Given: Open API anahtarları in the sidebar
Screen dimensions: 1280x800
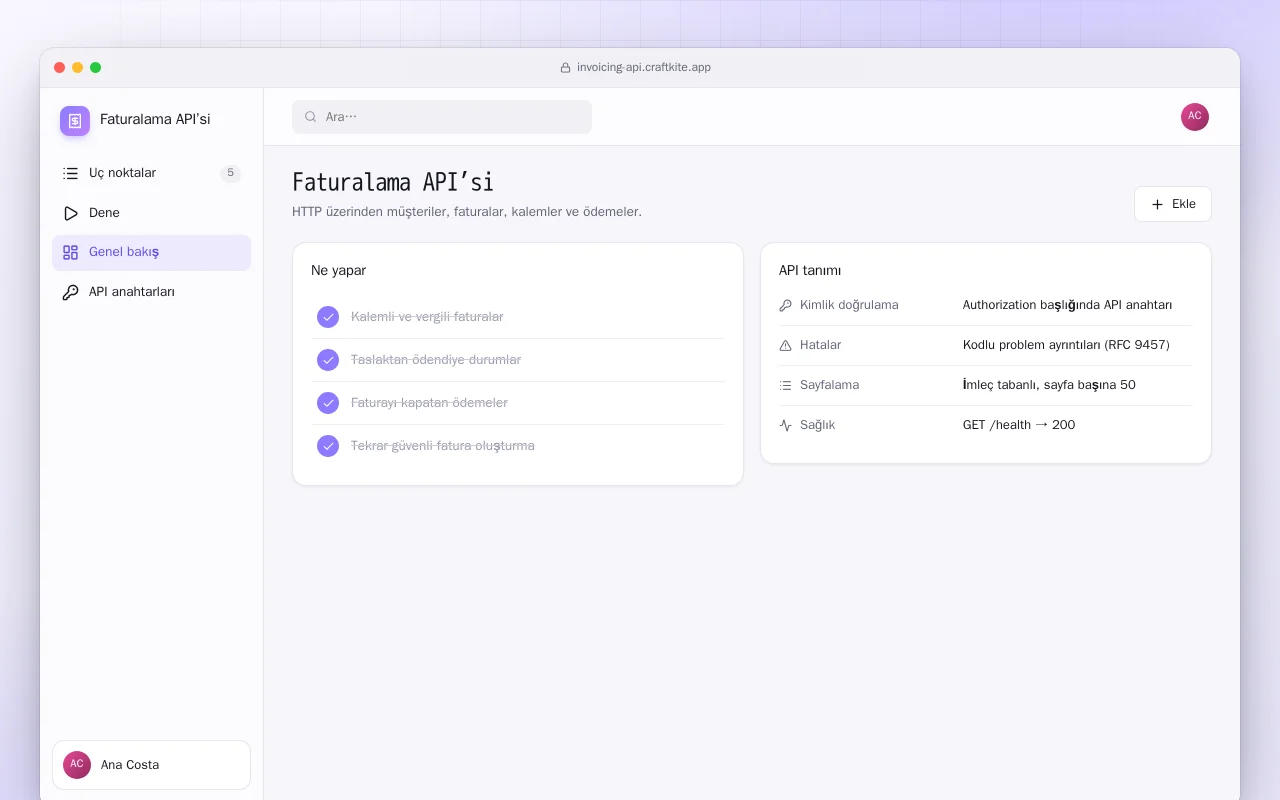Looking at the screenshot, I should click(151, 292).
